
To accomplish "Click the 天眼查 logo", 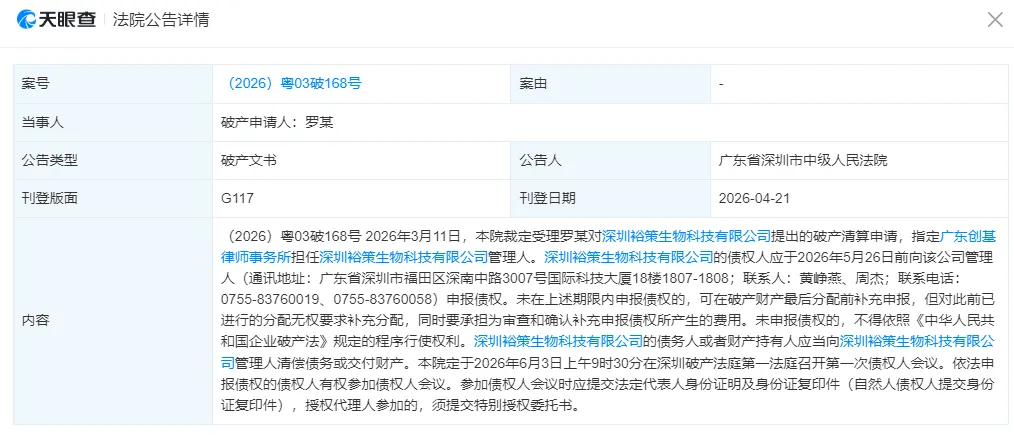I will click(56, 19).
